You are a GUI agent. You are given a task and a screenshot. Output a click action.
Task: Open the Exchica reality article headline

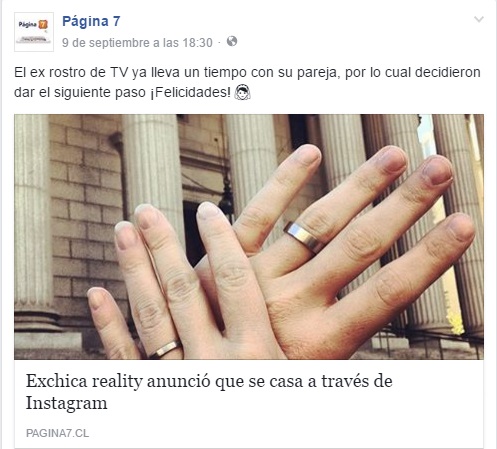click(209, 392)
